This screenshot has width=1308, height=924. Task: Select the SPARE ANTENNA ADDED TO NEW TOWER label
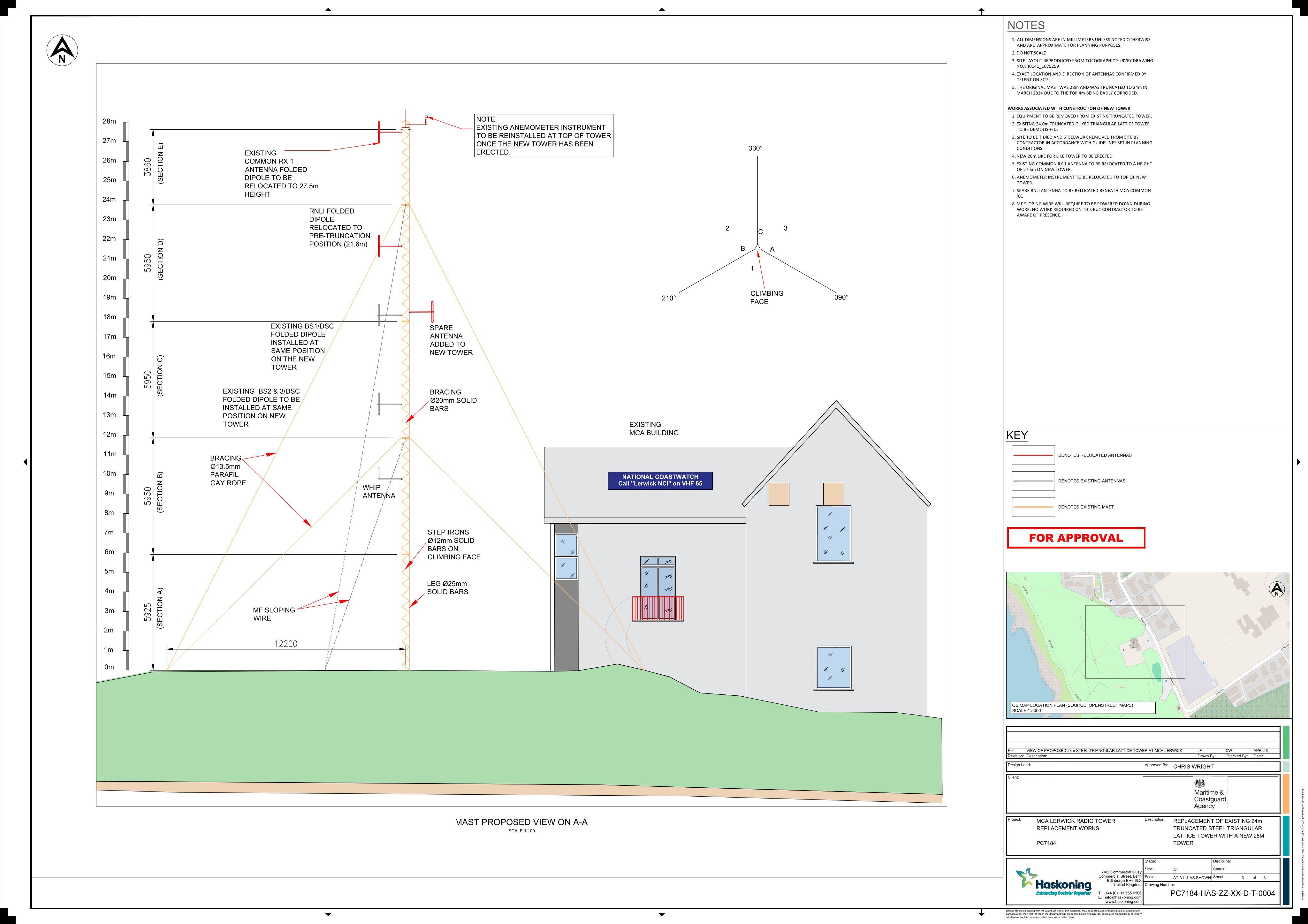tap(451, 340)
